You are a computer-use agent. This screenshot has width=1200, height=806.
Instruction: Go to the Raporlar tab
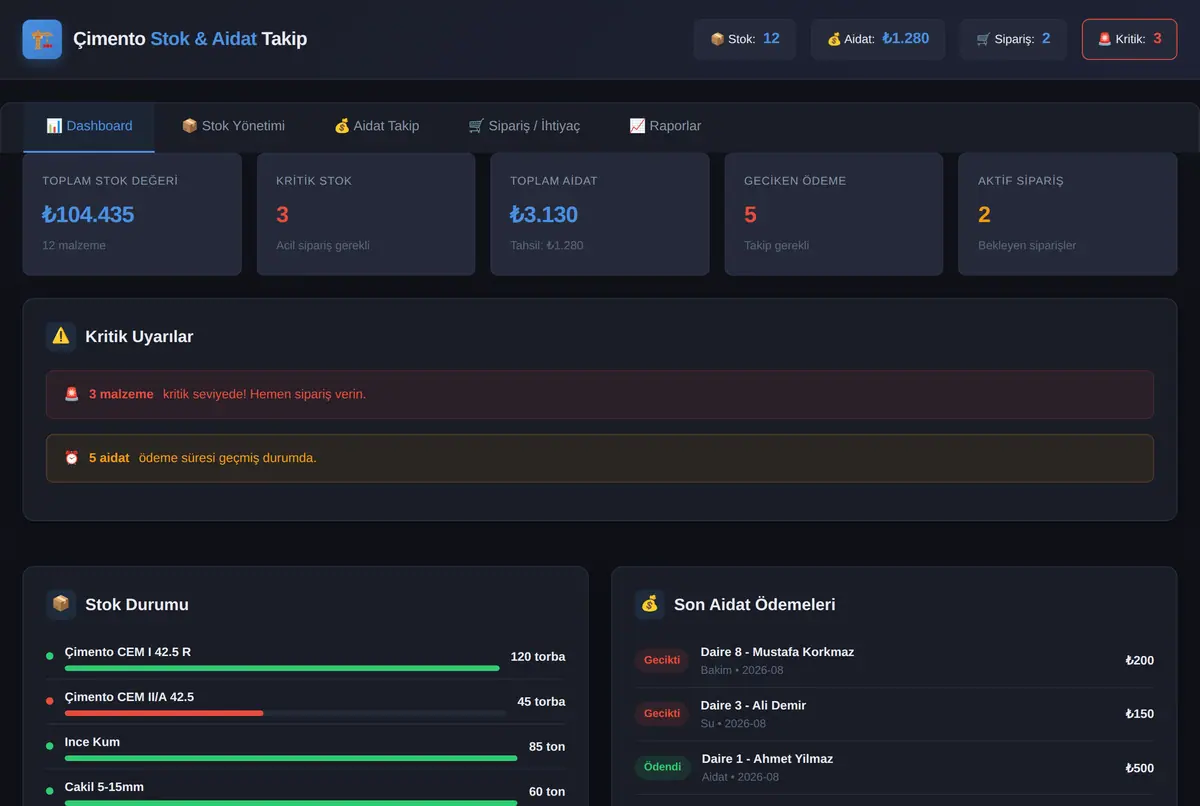point(665,126)
